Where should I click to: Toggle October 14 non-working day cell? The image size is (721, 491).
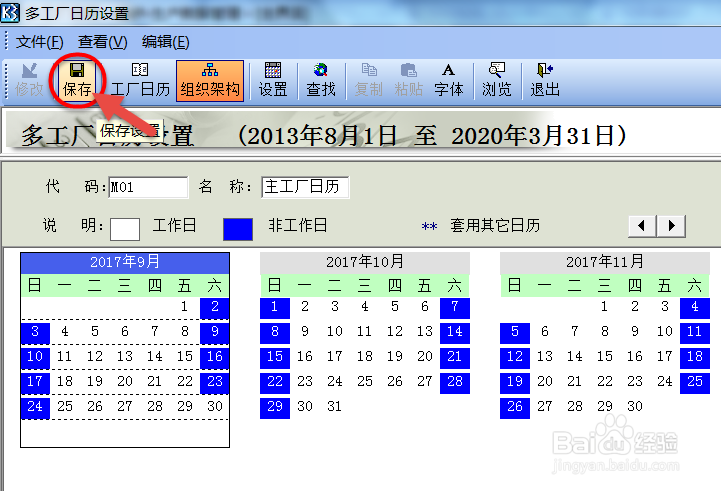(455, 332)
